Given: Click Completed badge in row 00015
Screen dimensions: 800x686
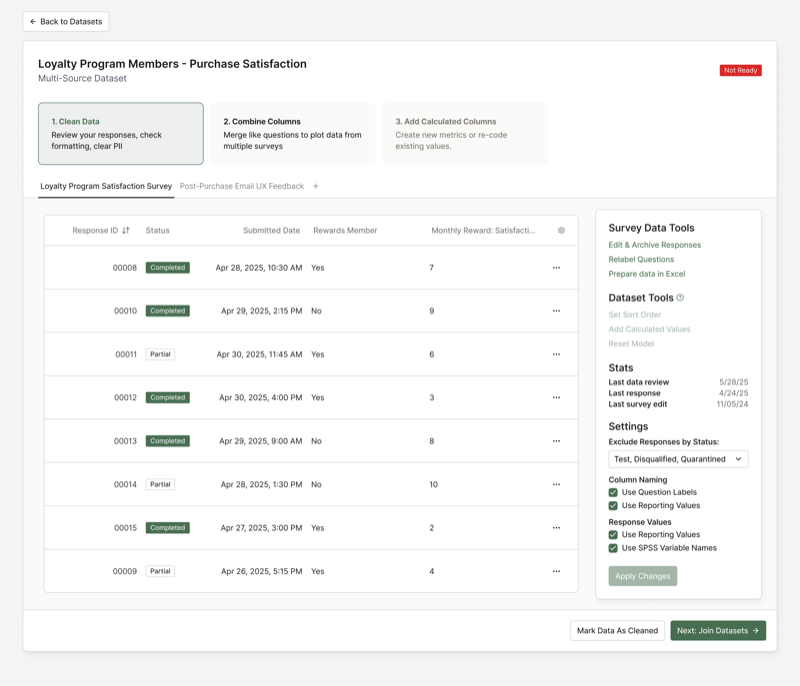Looking at the screenshot, I should (167, 528).
